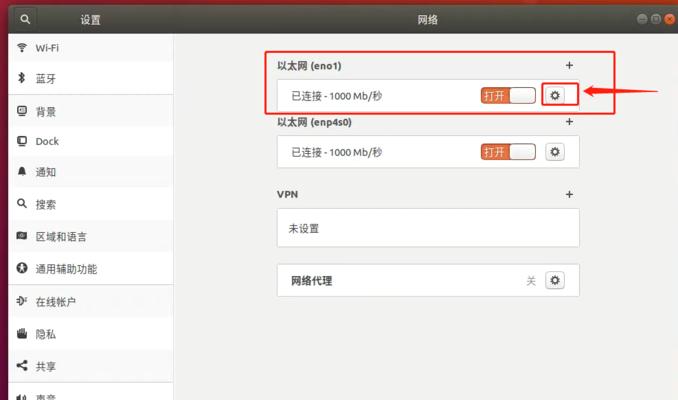Click the magnifier icon beside 搜索
This screenshot has width=678, height=400.
22,203
